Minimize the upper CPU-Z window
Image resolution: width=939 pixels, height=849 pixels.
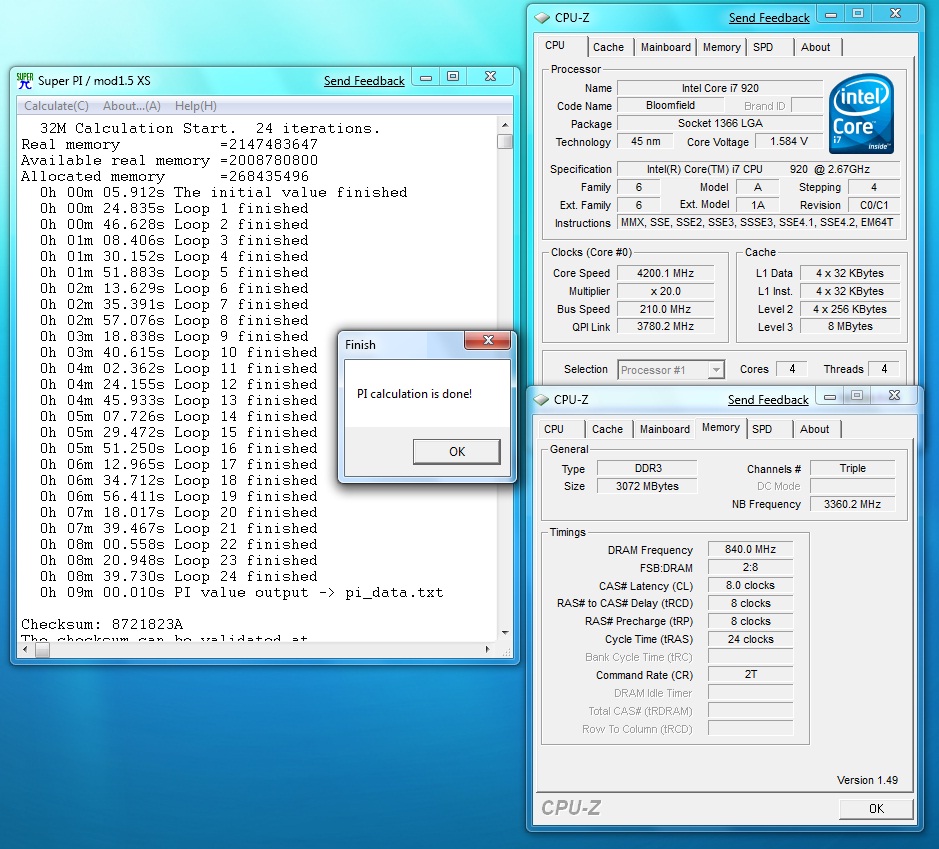[831, 14]
